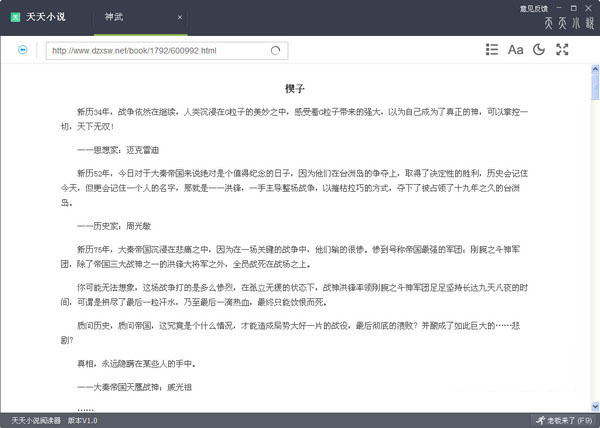Click the 天天小说阅读器 status bar label
The image size is (600, 428).
point(37,420)
